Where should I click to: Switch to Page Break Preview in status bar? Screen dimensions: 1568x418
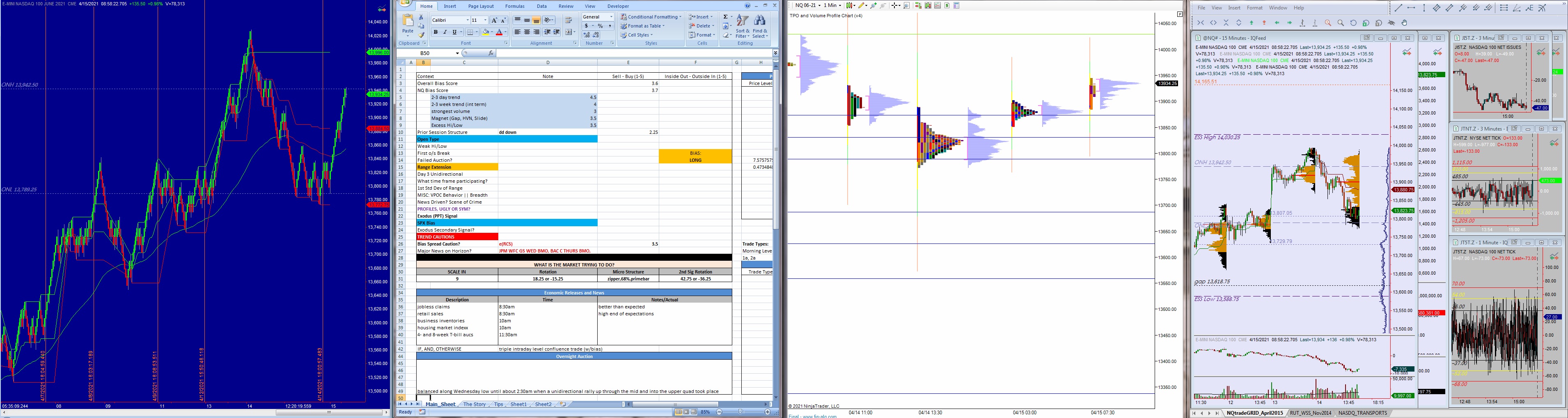(694, 413)
